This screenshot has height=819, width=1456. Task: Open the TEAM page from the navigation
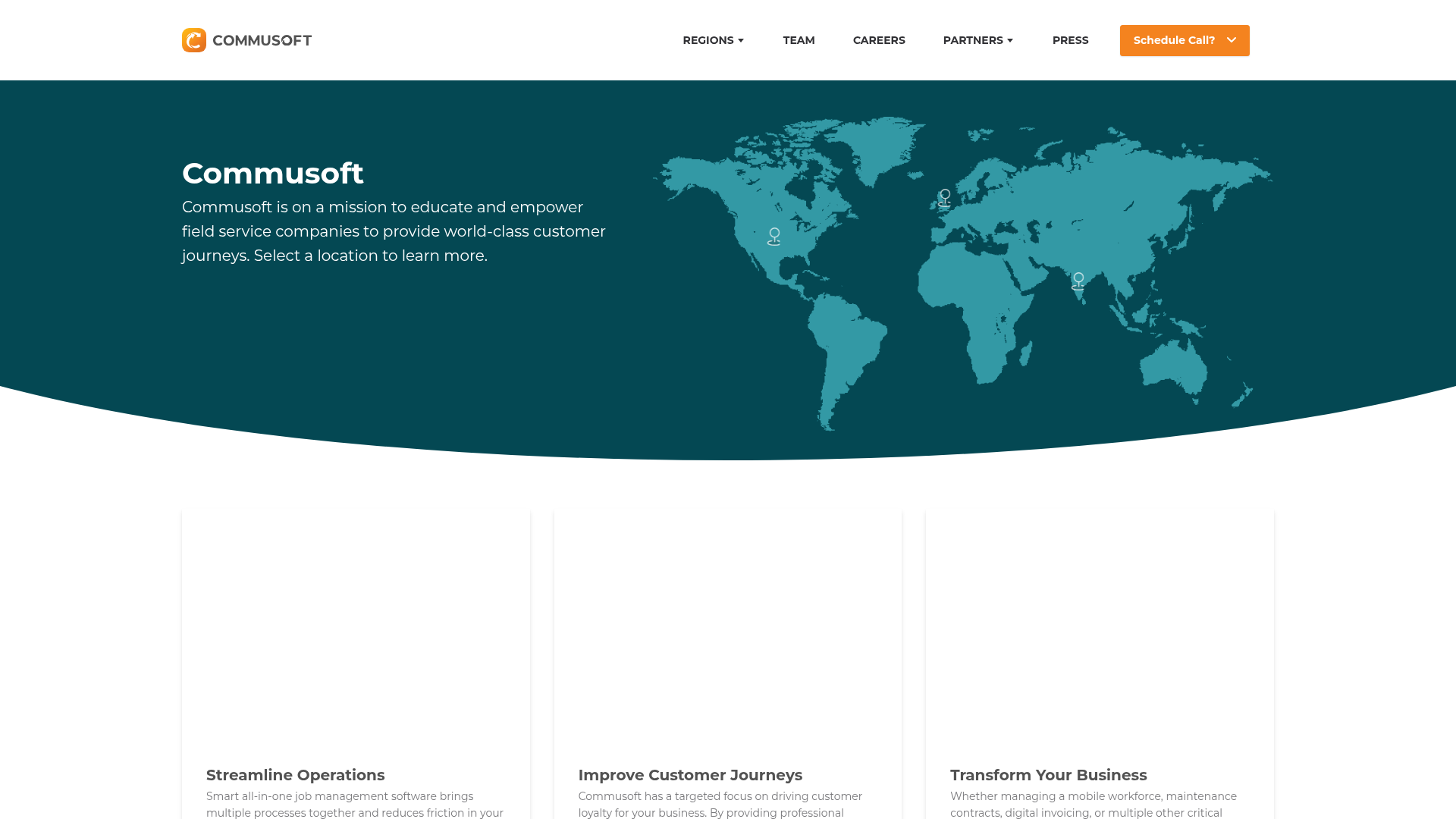(x=799, y=40)
